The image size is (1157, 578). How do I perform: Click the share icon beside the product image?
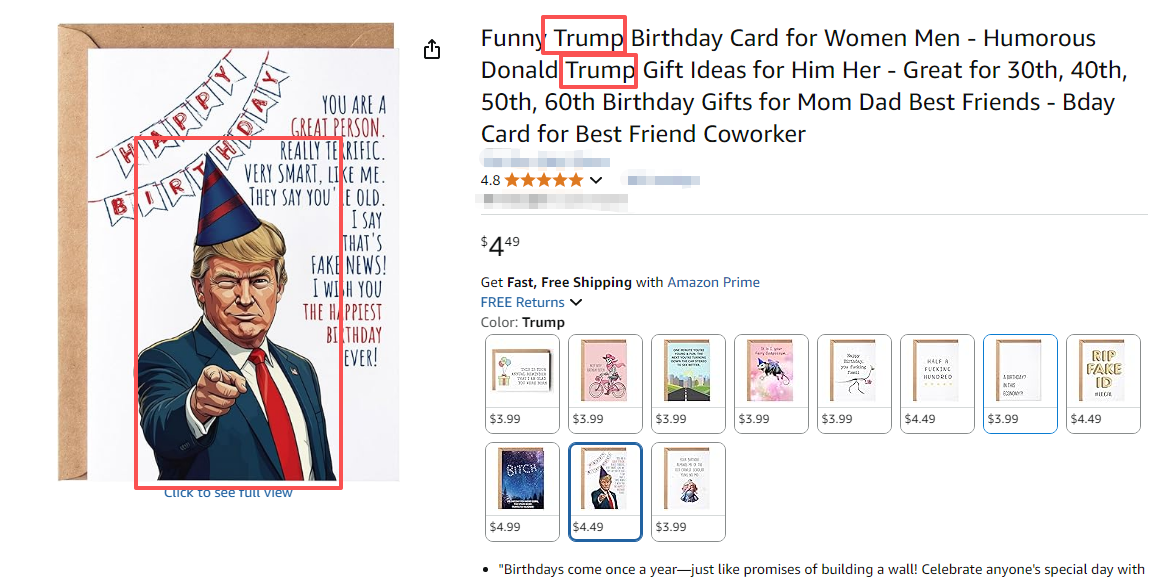432,49
